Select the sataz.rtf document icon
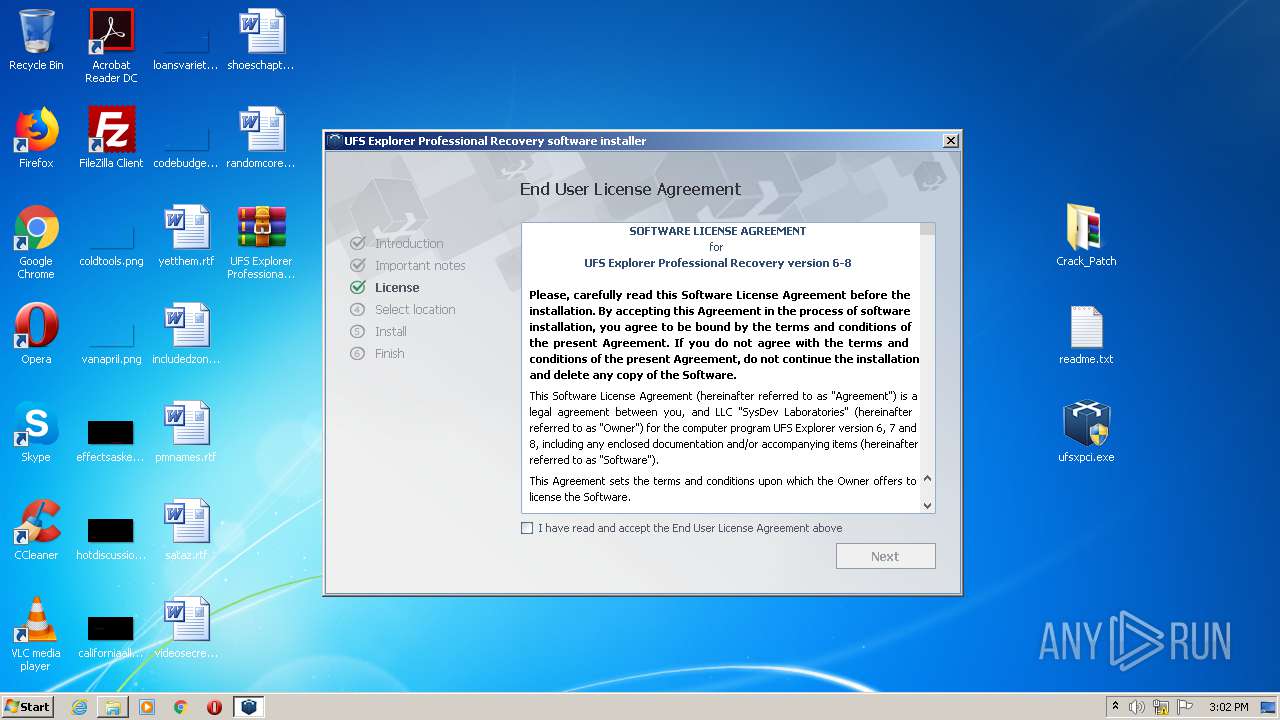Screen dimensions: 1280x720 [x=186, y=530]
